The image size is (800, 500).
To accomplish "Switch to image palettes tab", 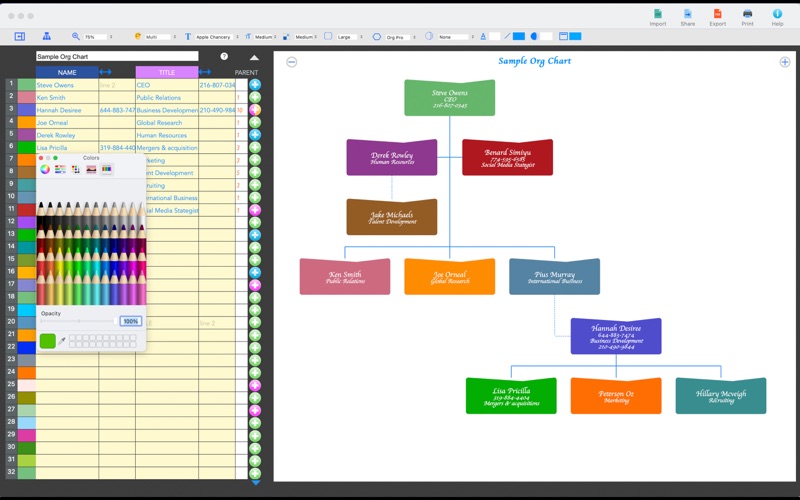I will click(91, 169).
